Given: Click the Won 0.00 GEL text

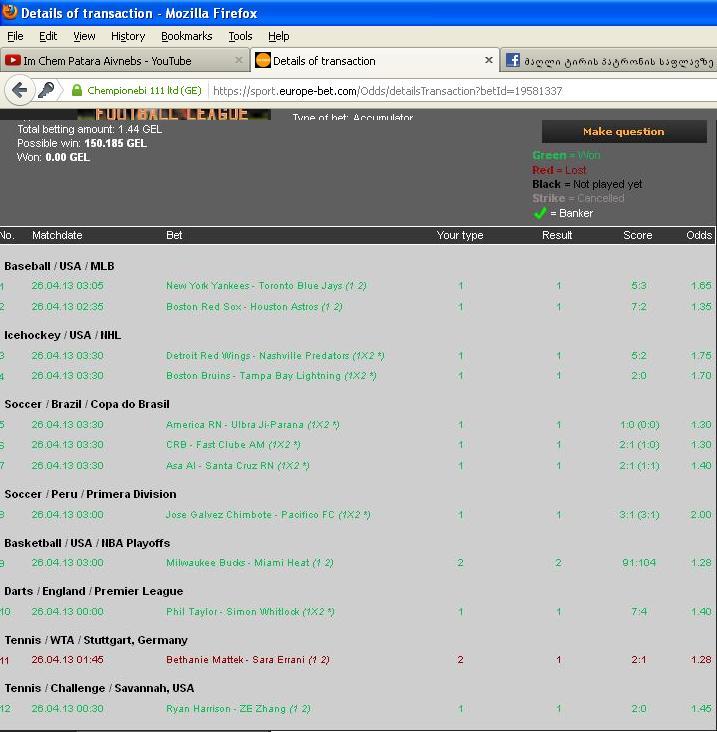Looking at the screenshot, I should [x=53, y=157].
